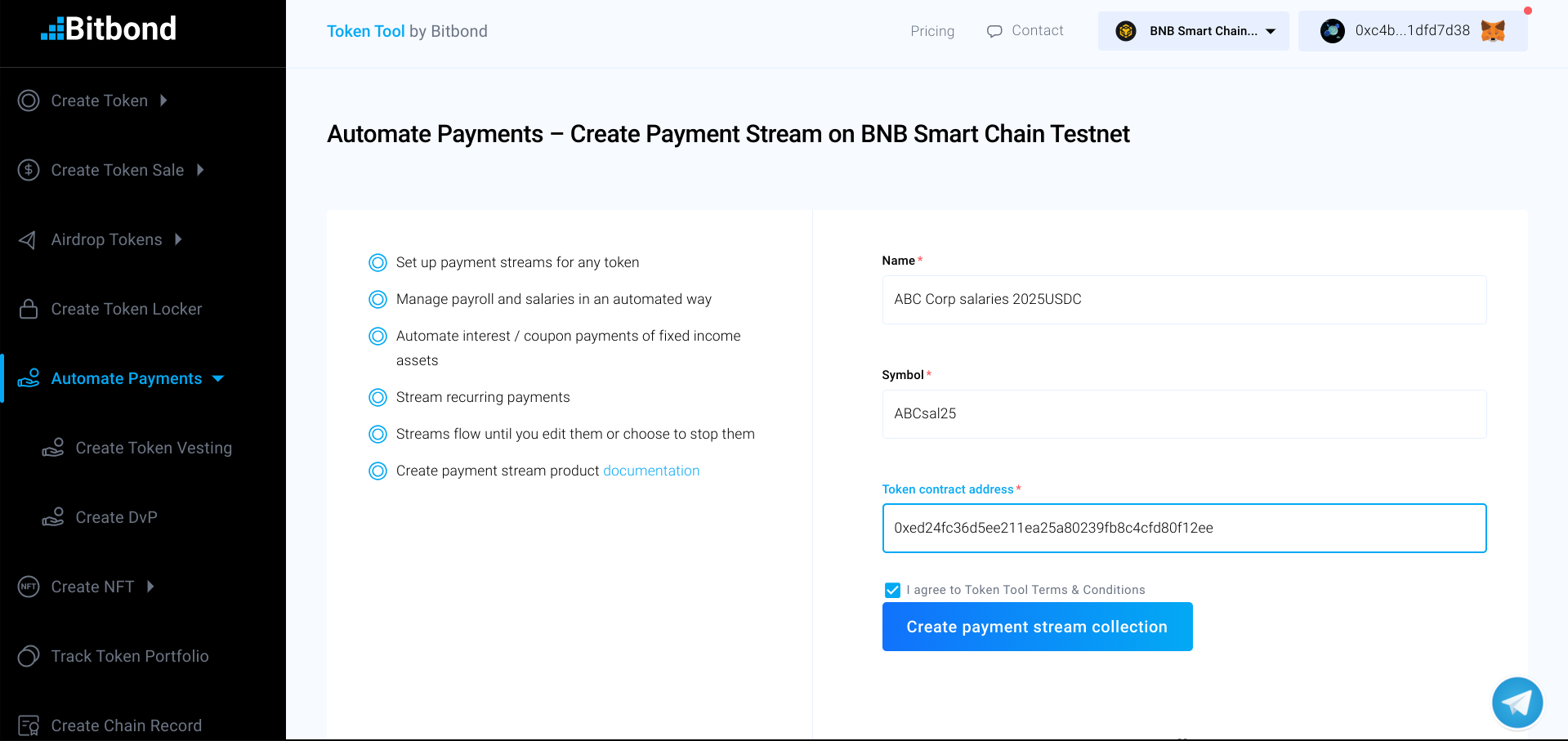The height and width of the screenshot is (741, 1568).
Task: Open Create Token Vesting menu item
Action: point(154,448)
